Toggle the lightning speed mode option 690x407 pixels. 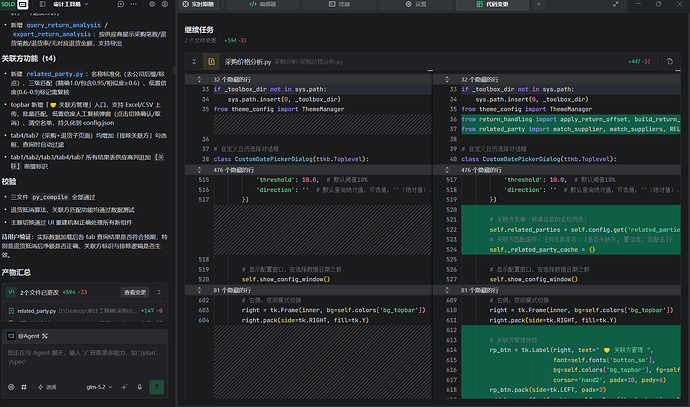coord(47,387)
